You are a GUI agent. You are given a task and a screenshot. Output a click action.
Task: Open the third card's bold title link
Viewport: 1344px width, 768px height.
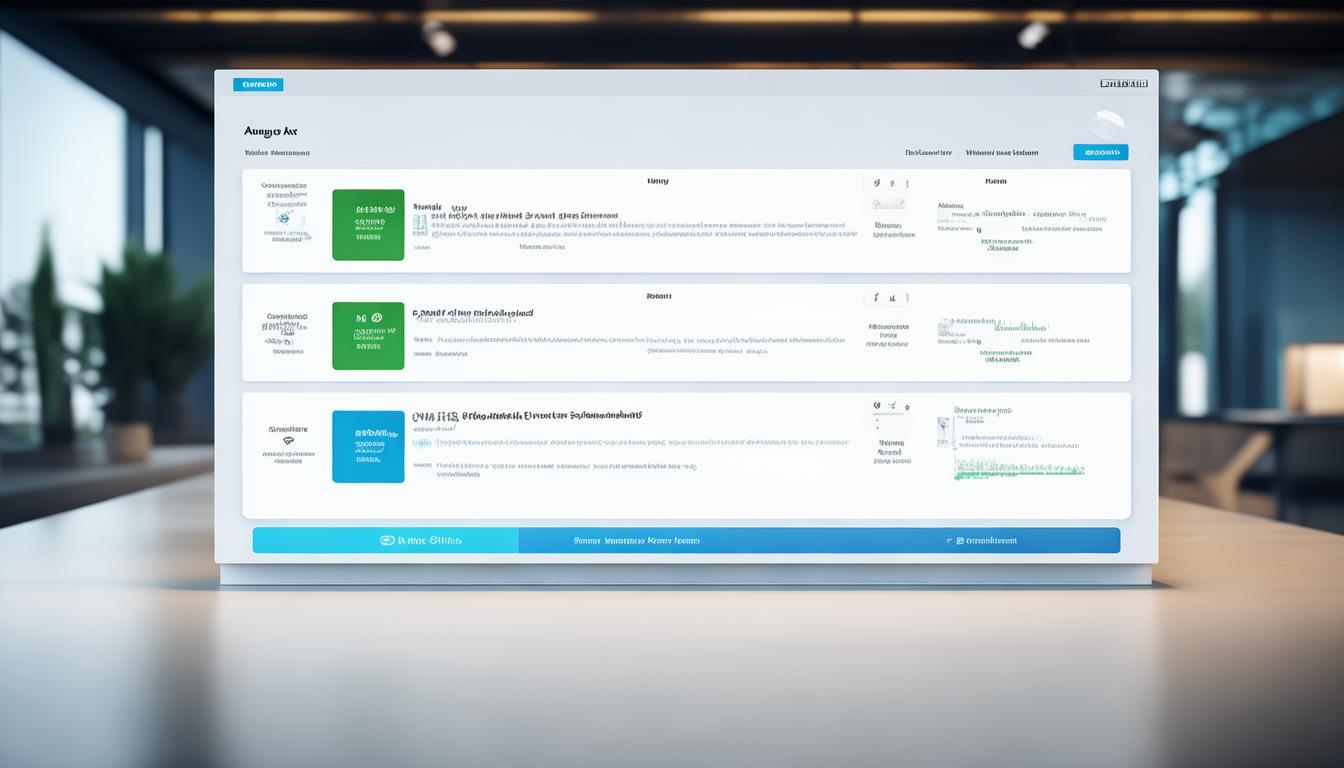click(x=527, y=415)
